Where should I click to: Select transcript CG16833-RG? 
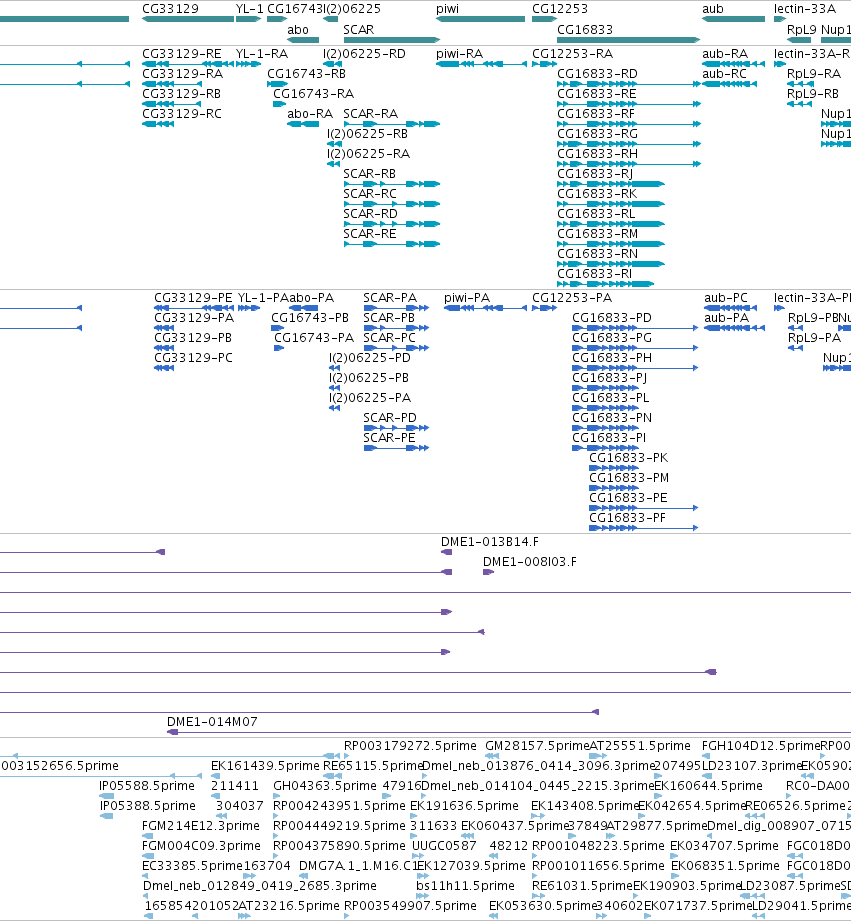tap(628, 144)
